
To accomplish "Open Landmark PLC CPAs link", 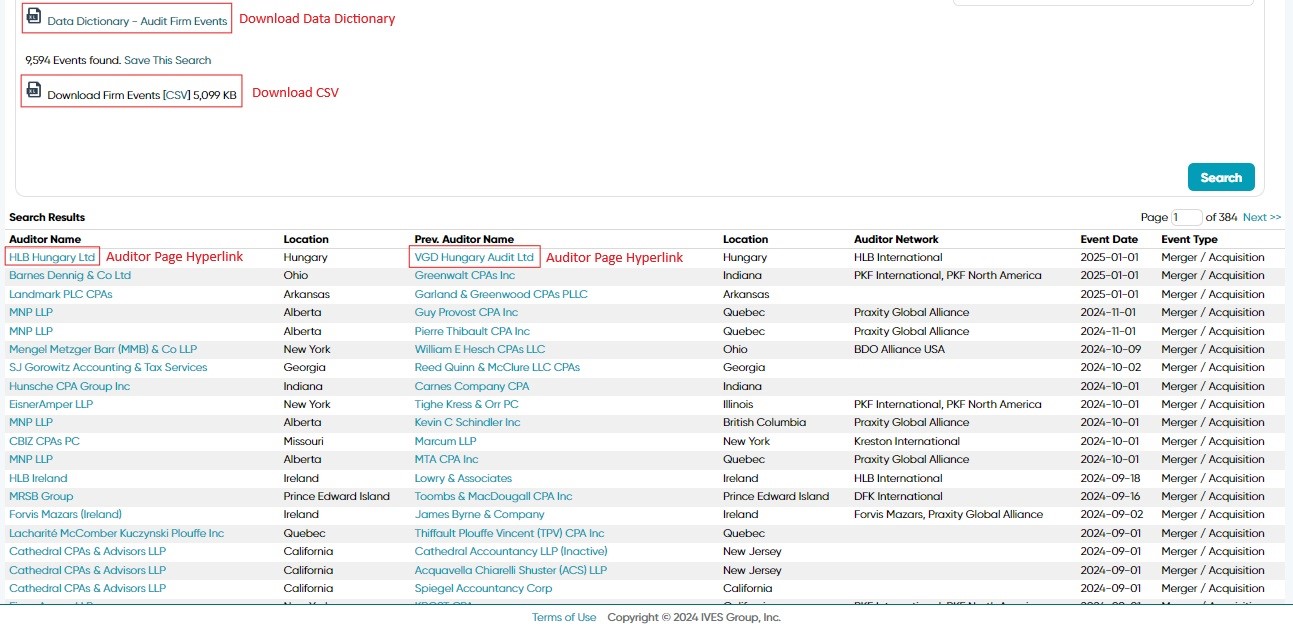I will coord(61,294).
